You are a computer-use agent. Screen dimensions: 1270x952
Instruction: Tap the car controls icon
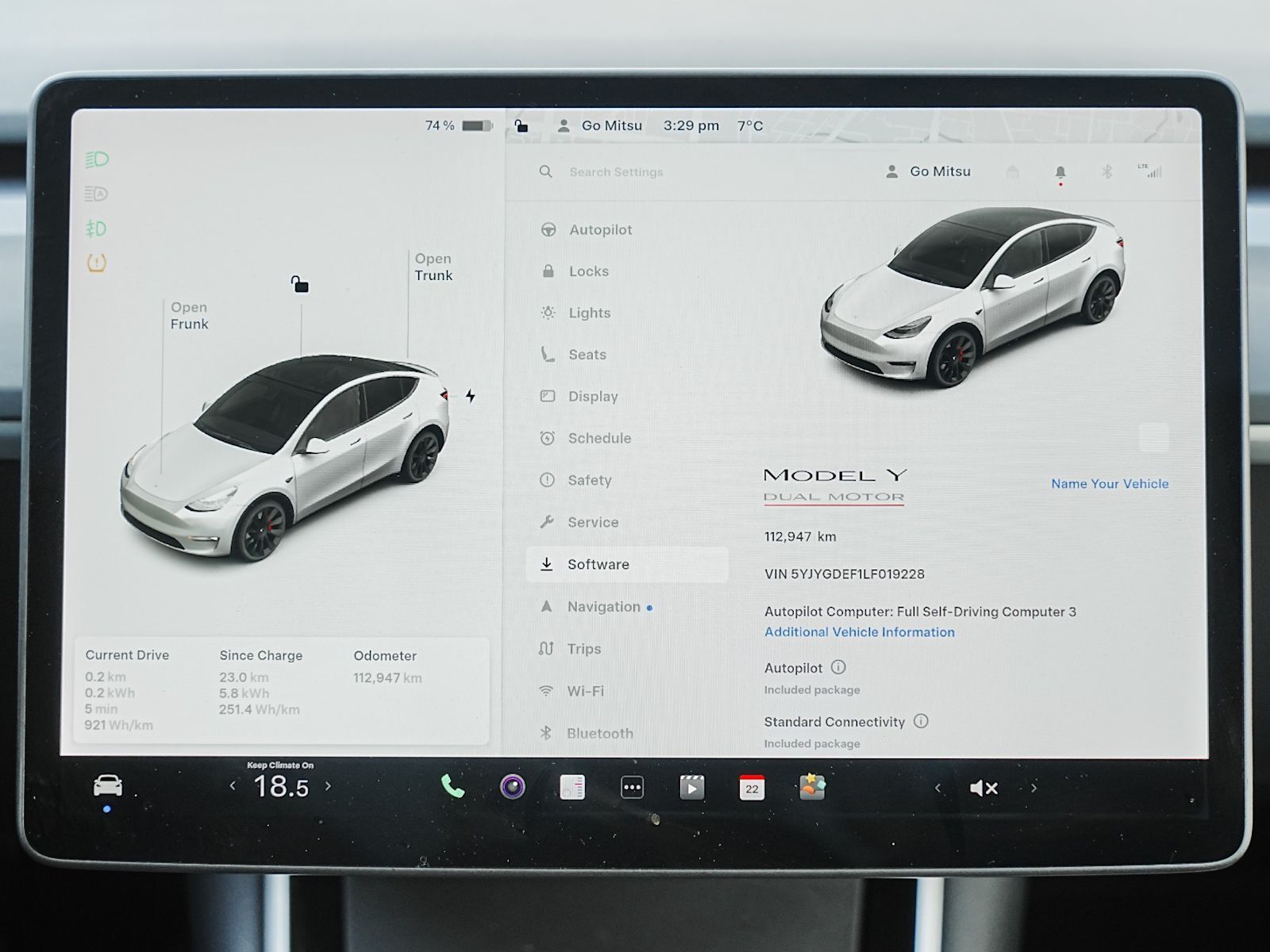click(108, 786)
